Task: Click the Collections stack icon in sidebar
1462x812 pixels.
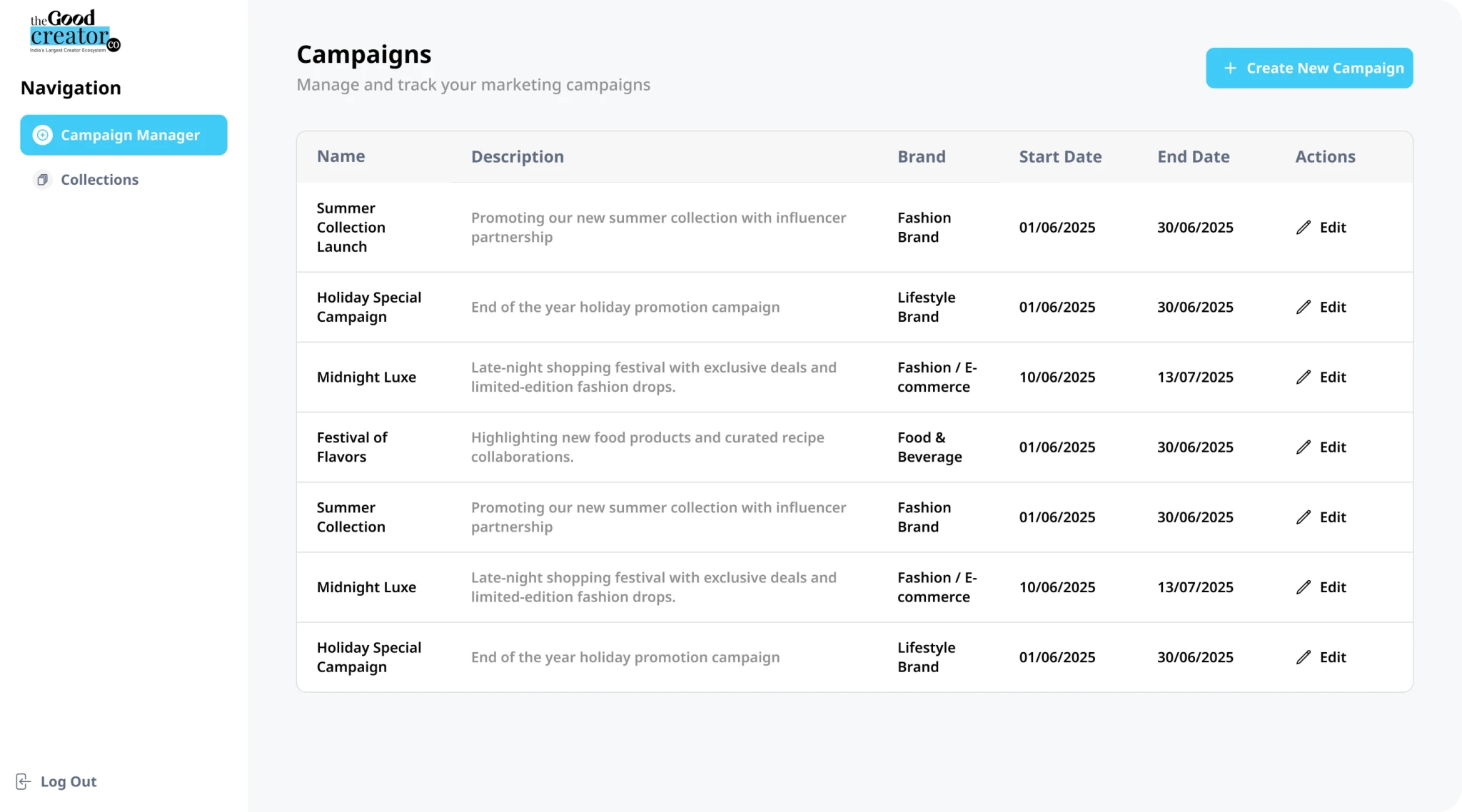Action: click(43, 180)
